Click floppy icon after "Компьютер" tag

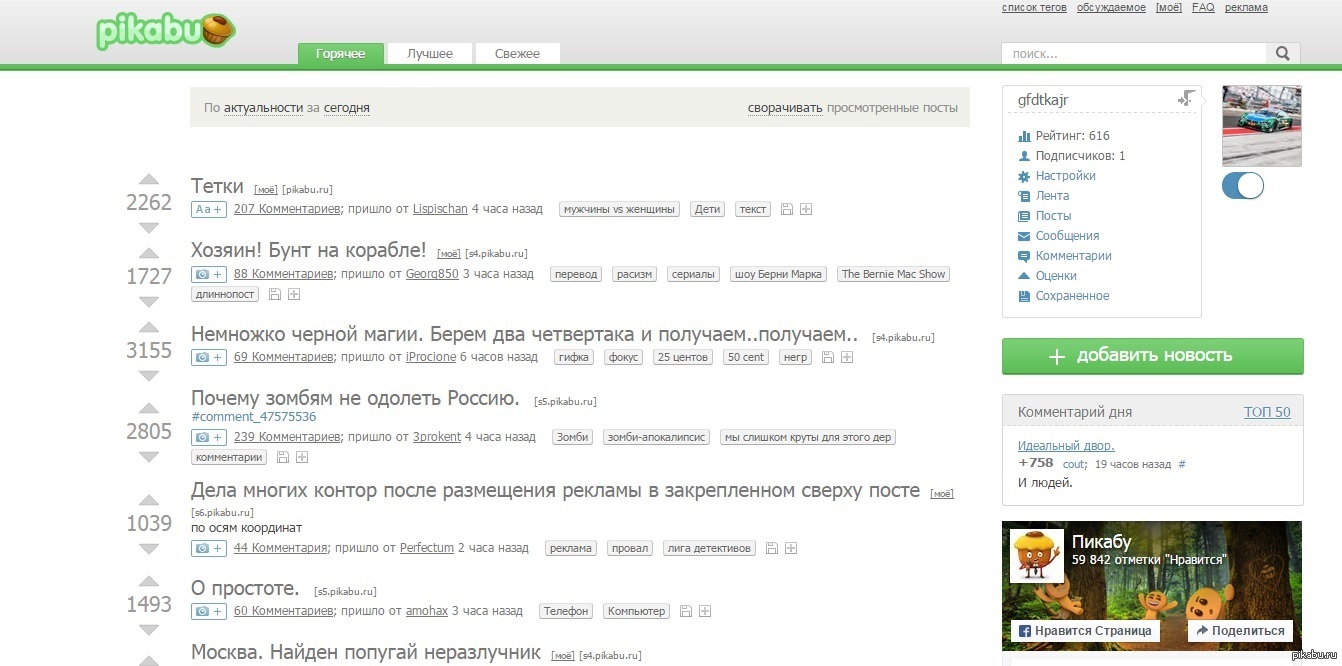point(685,611)
